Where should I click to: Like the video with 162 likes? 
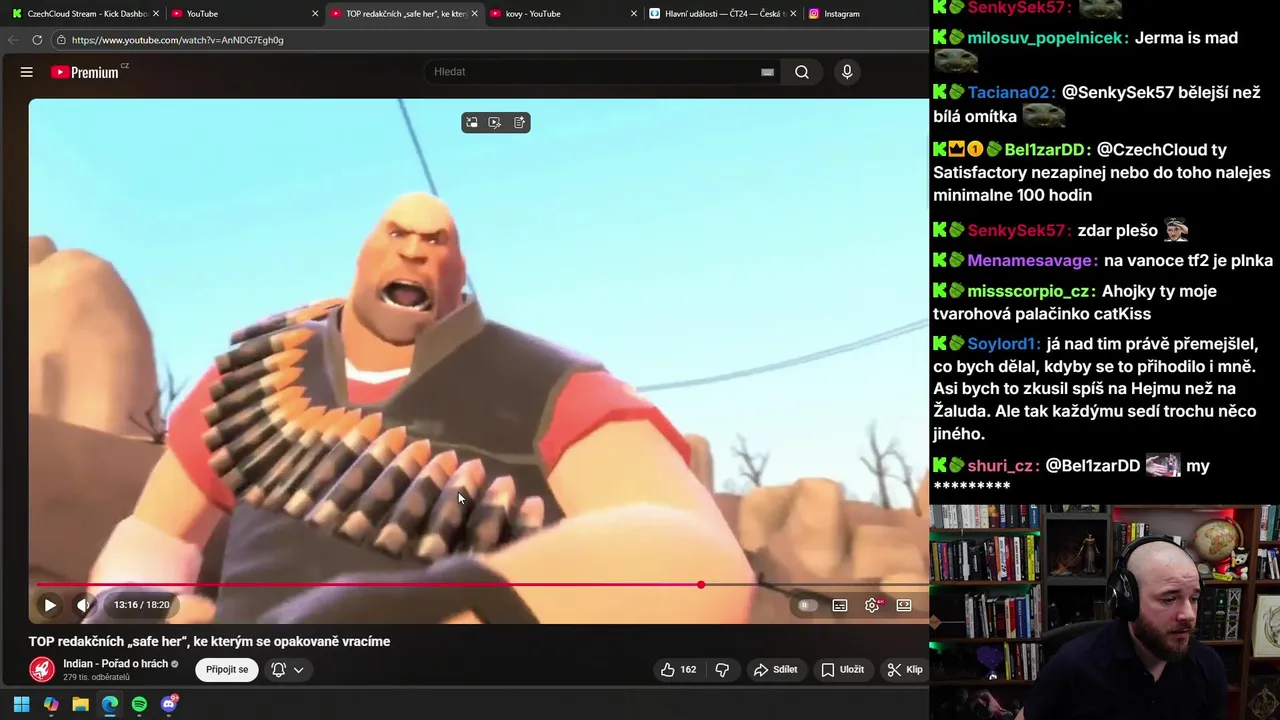pyautogui.click(x=678, y=670)
